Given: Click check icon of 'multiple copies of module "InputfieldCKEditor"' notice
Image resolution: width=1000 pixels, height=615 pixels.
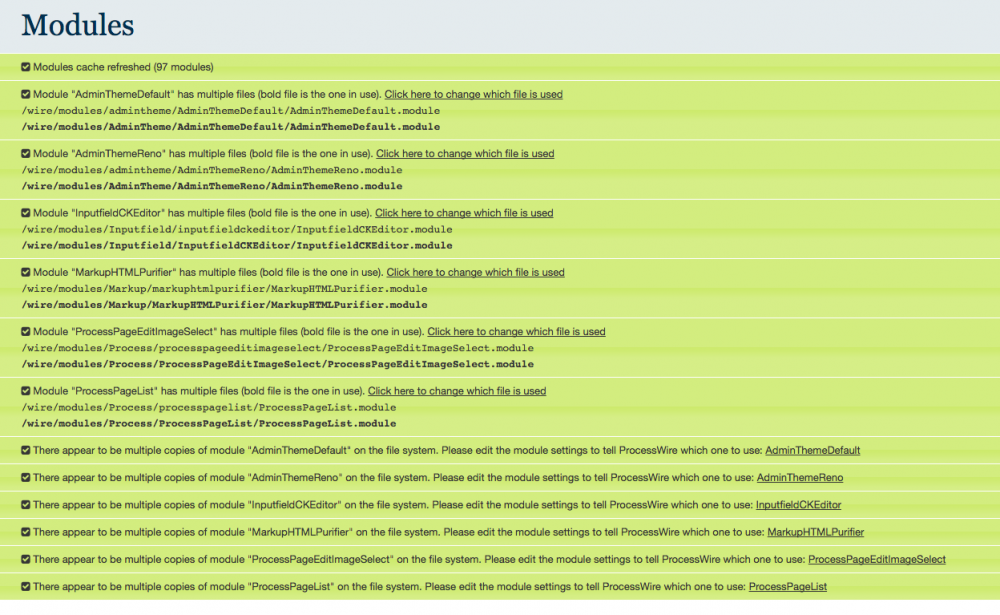Looking at the screenshot, I should click(26, 505).
